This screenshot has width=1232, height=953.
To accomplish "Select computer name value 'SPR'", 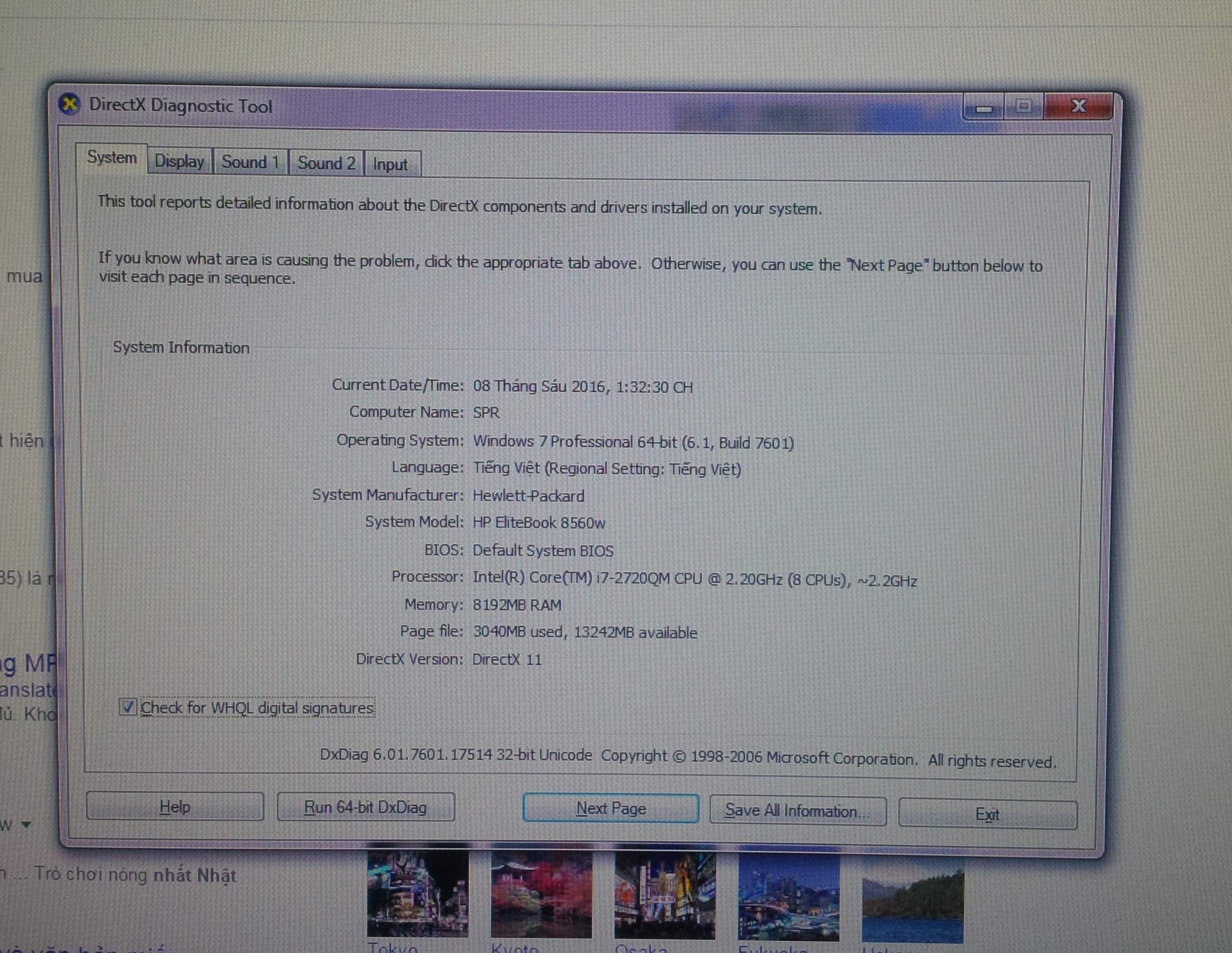I will tap(486, 412).
